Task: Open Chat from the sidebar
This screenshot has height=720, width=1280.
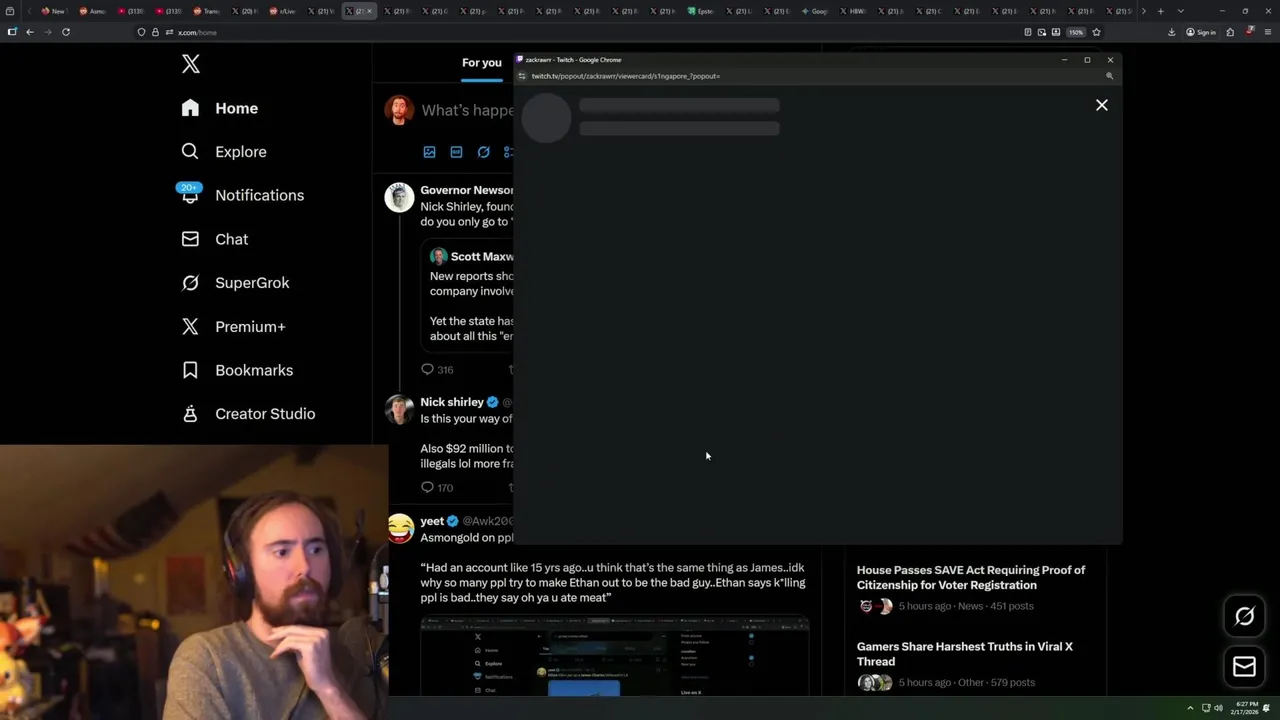Action: tap(214, 239)
